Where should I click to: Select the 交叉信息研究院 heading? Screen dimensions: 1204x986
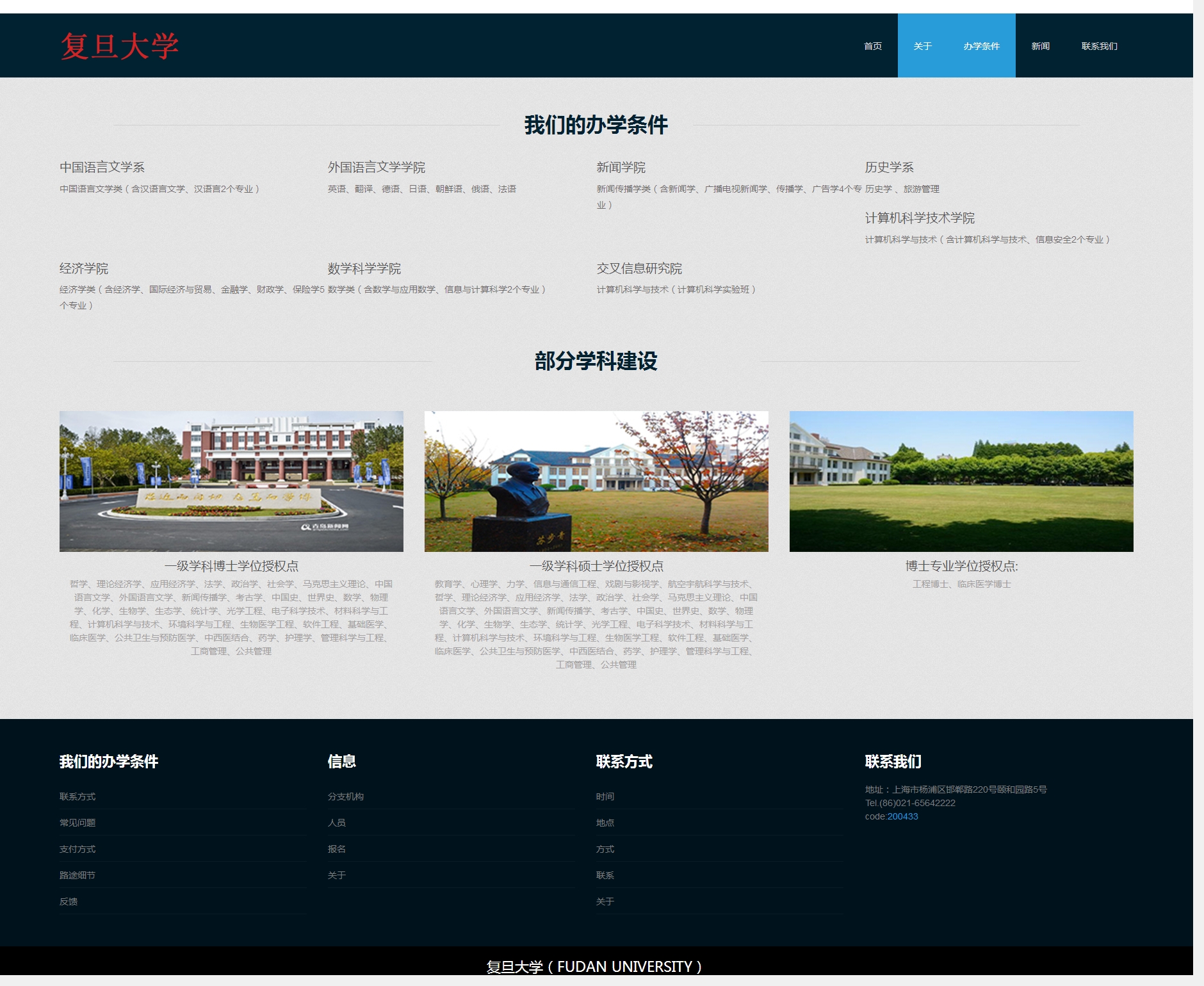pos(639,268)
